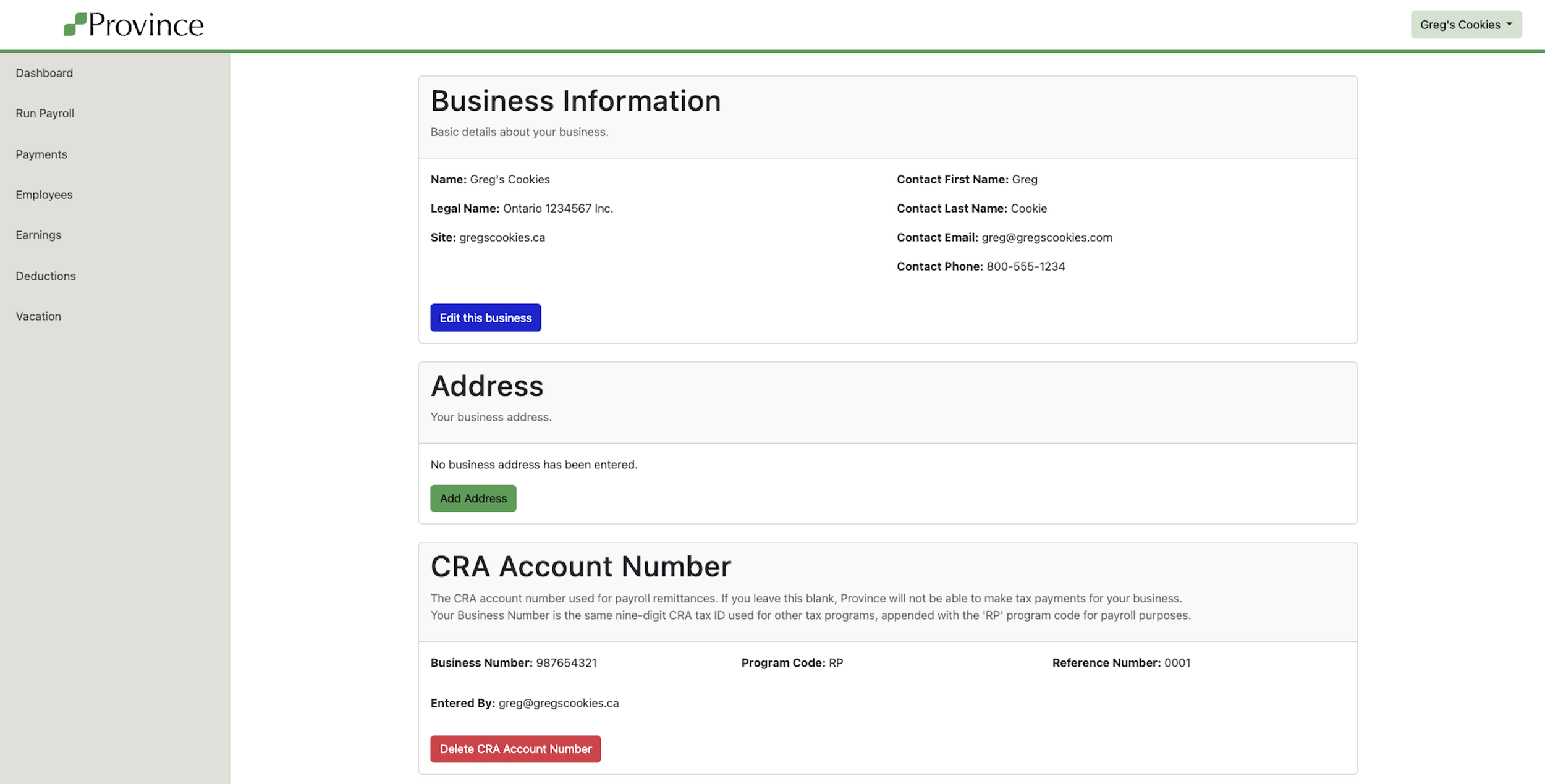The height and width of the screenshot is (784, 1545).
Task: Click the Entered By email address
Action: [x=558, y=703]
